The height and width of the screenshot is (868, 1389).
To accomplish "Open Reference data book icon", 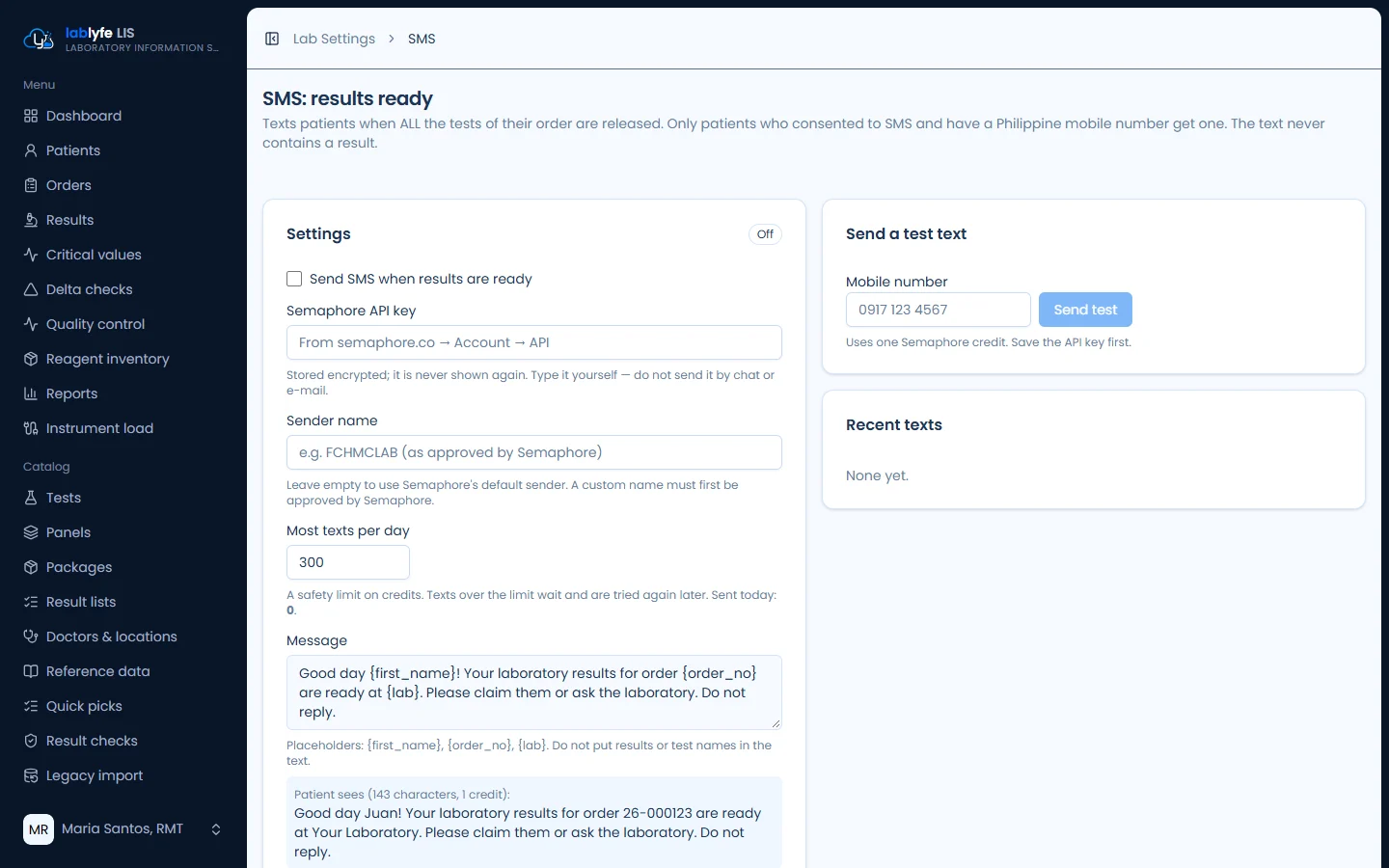I will (31, 671).
